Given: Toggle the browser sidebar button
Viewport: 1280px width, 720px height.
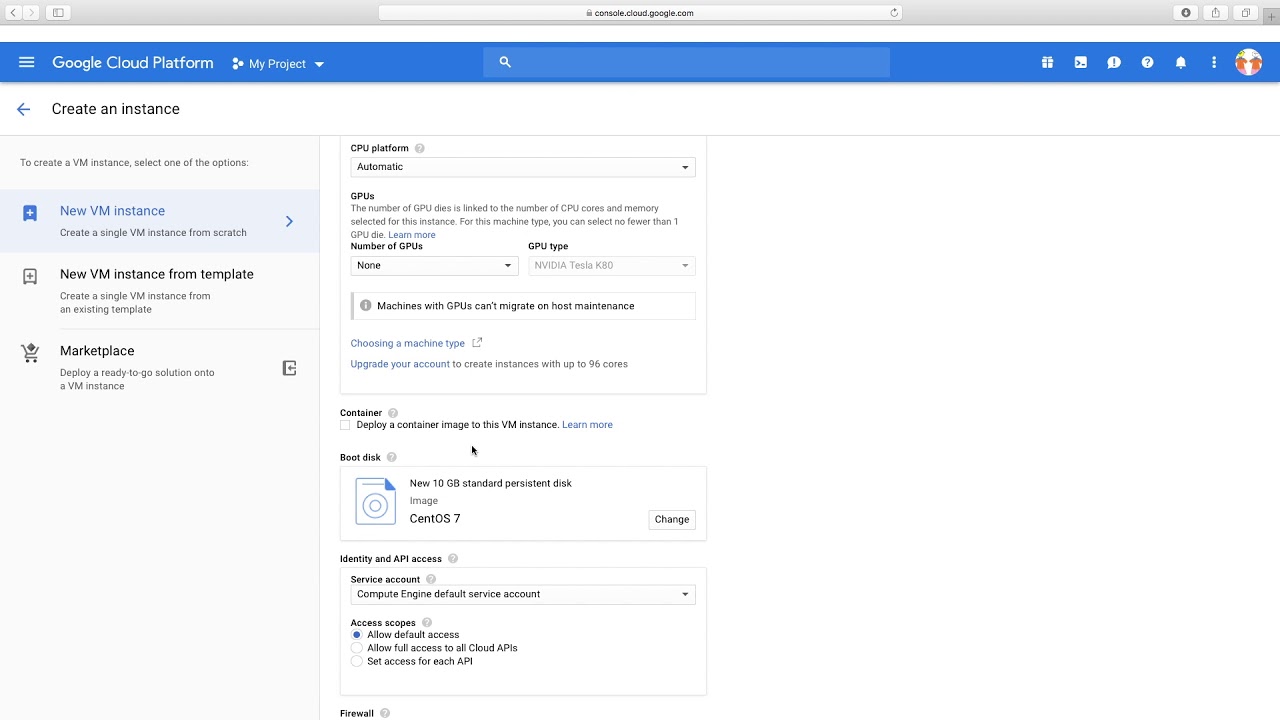Looking at the screenshot, I should click(58, 13).
